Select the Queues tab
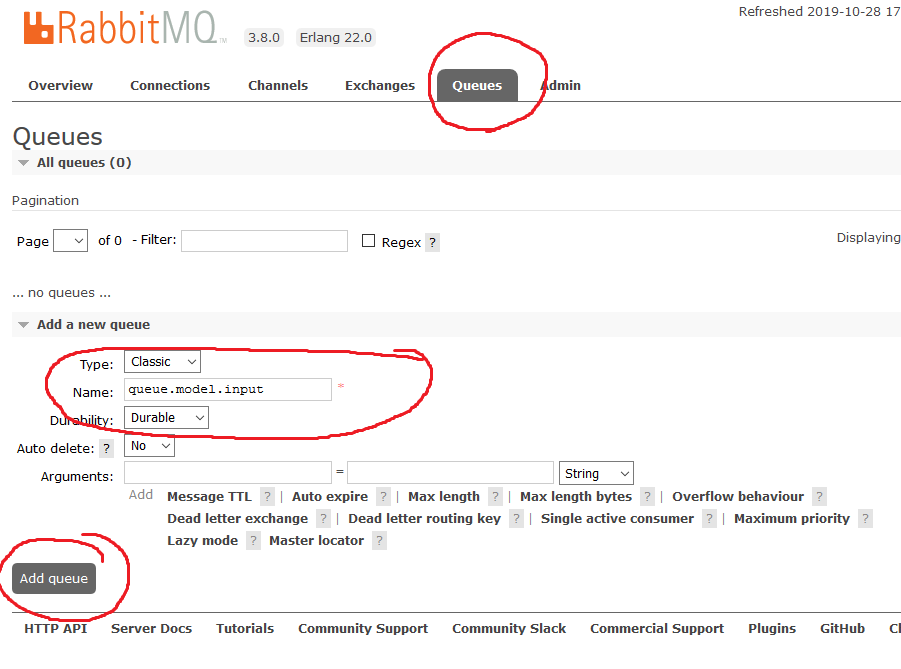The width and height of the screenshot is (901, 669). [x=478, y=86]
